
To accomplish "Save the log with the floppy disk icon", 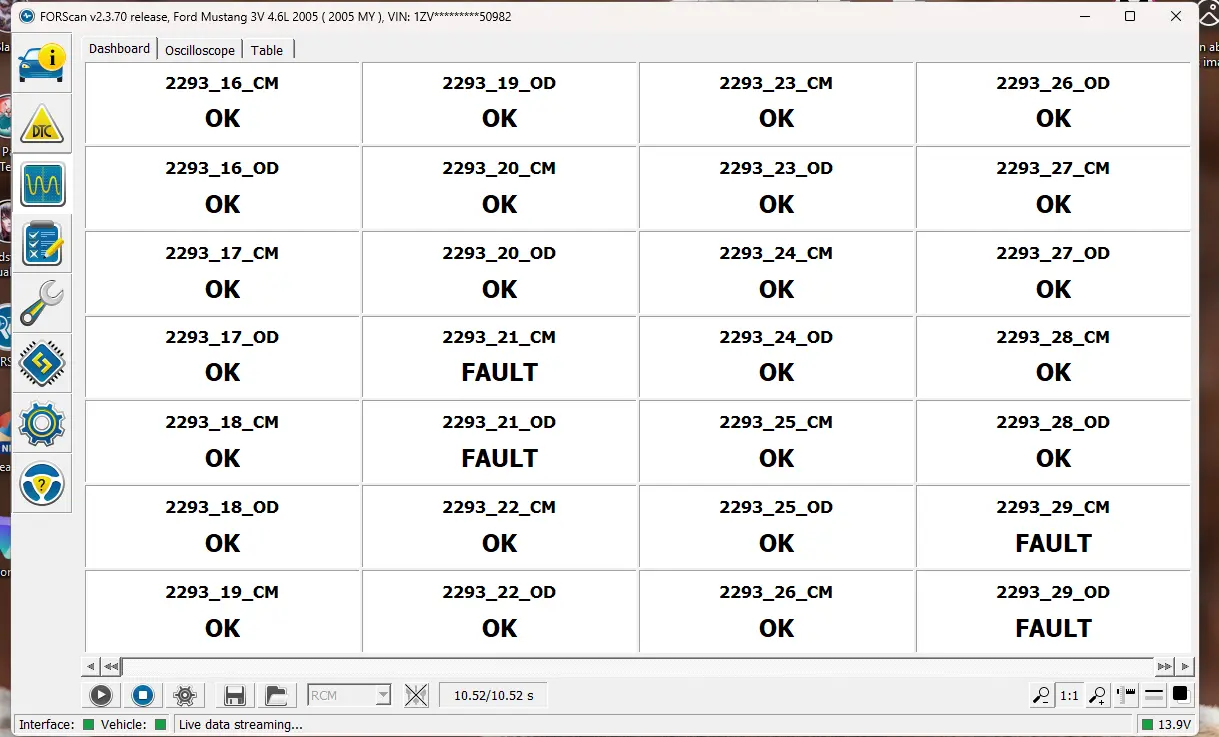I will click(x=235, y=695).
